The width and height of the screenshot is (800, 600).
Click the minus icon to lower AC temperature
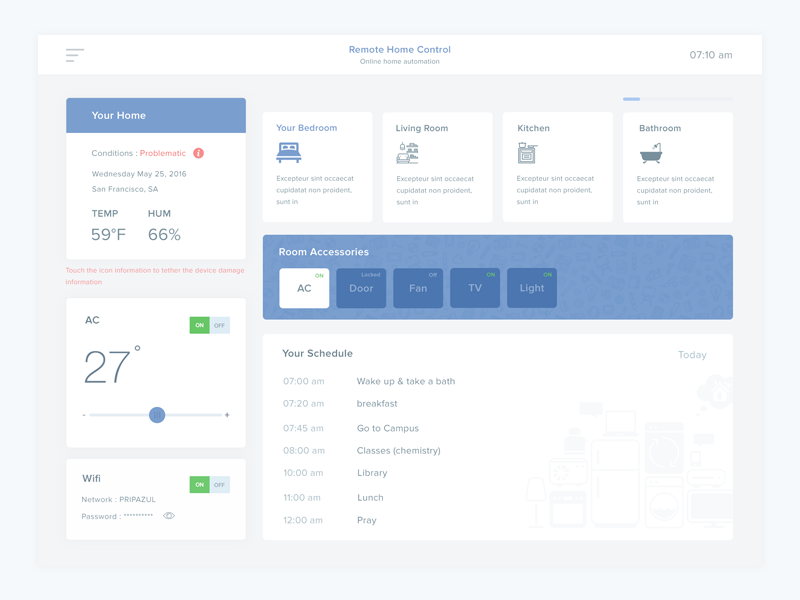(x=84, y=415)
